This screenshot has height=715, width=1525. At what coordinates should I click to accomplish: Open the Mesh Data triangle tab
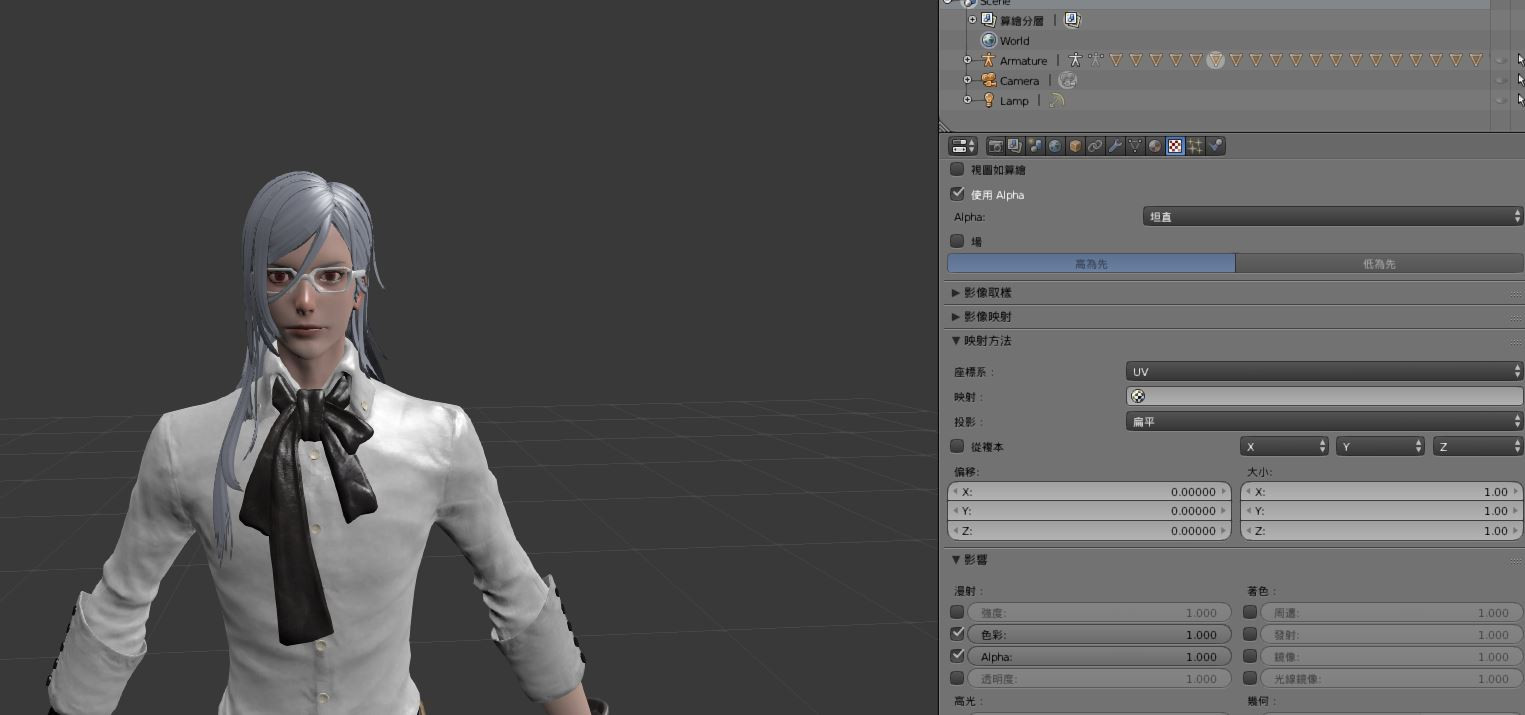click(x=1135, y=146)
